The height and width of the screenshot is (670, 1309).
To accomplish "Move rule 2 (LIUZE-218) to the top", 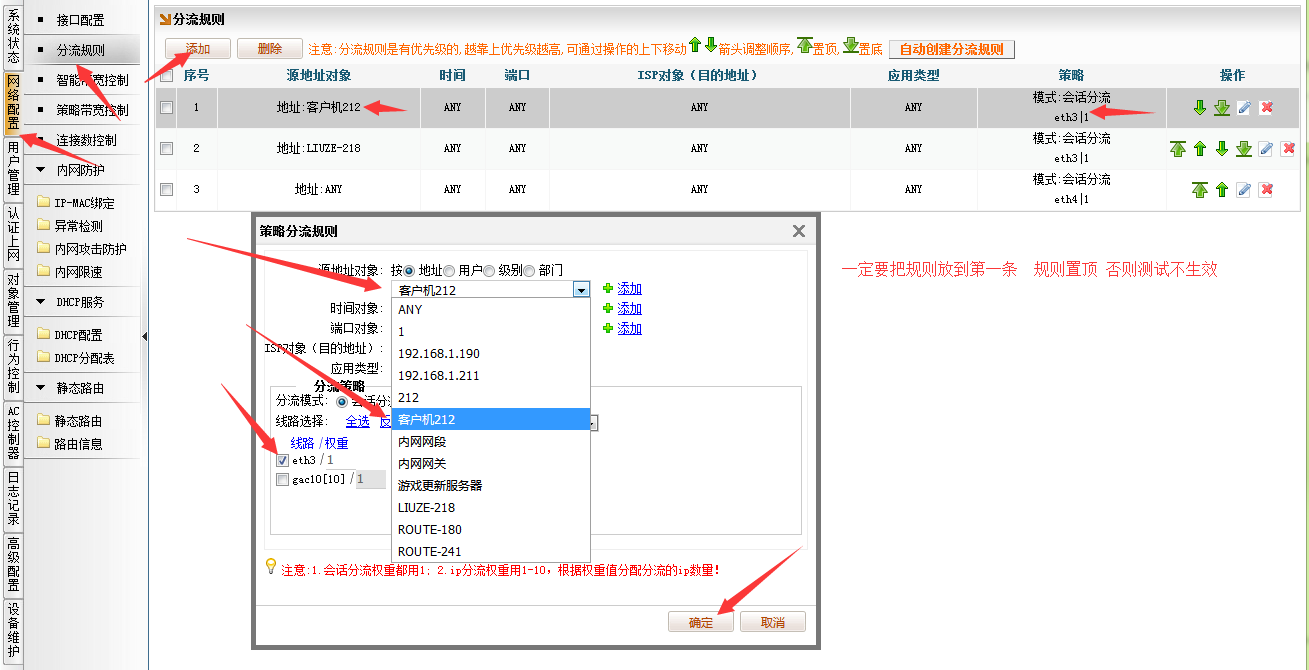I will point(1178,149).
